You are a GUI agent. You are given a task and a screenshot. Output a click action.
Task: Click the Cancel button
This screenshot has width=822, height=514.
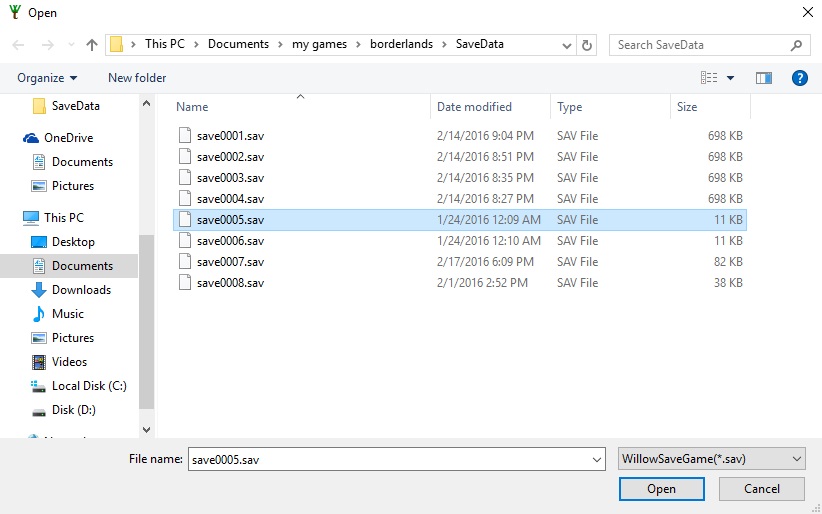coord(762,489)
